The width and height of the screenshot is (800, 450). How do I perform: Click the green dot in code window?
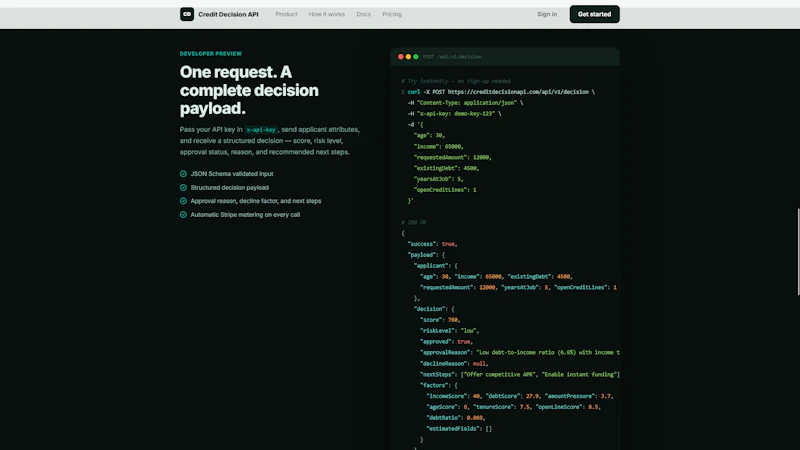coord(416,57)
